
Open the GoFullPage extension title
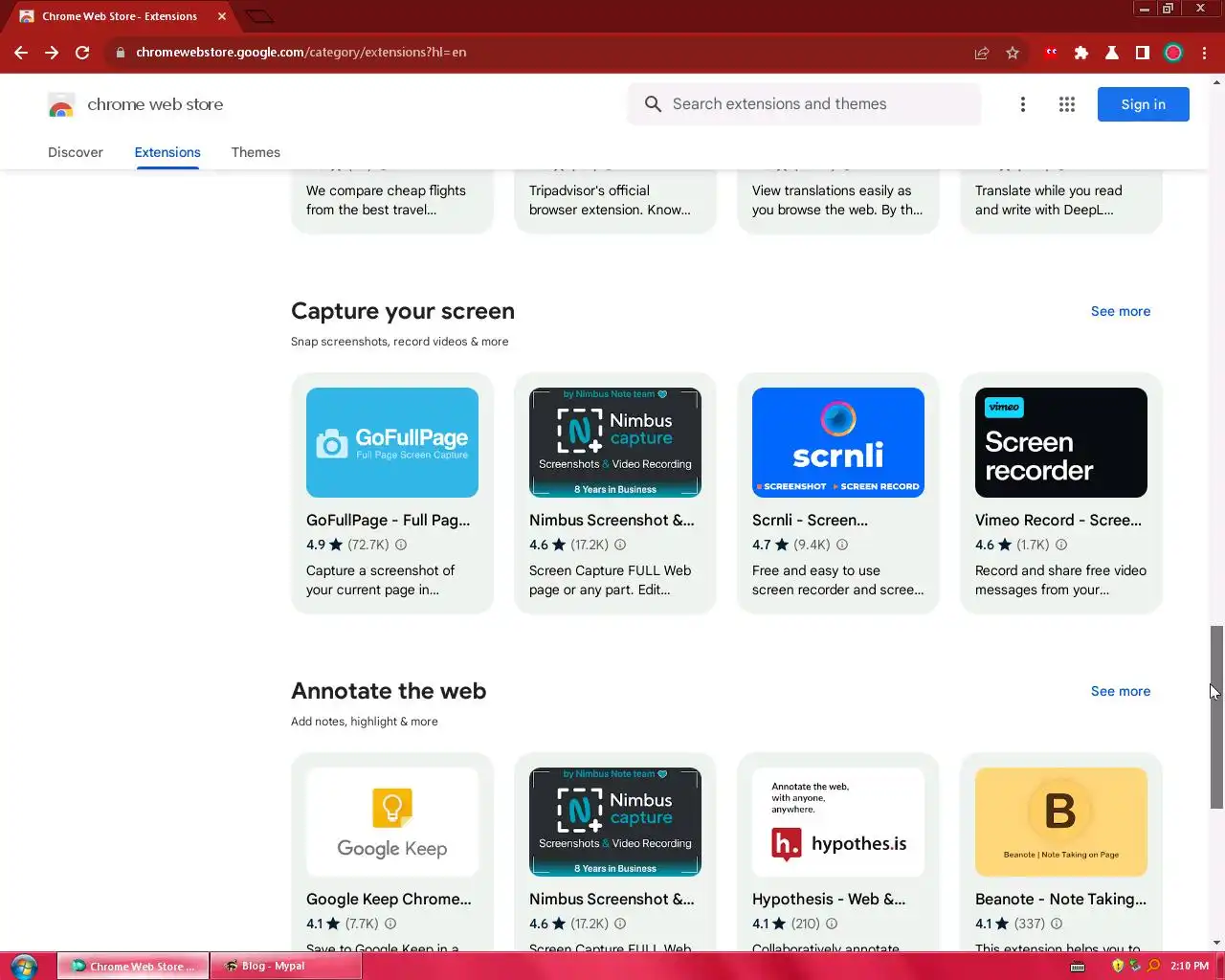389,520
